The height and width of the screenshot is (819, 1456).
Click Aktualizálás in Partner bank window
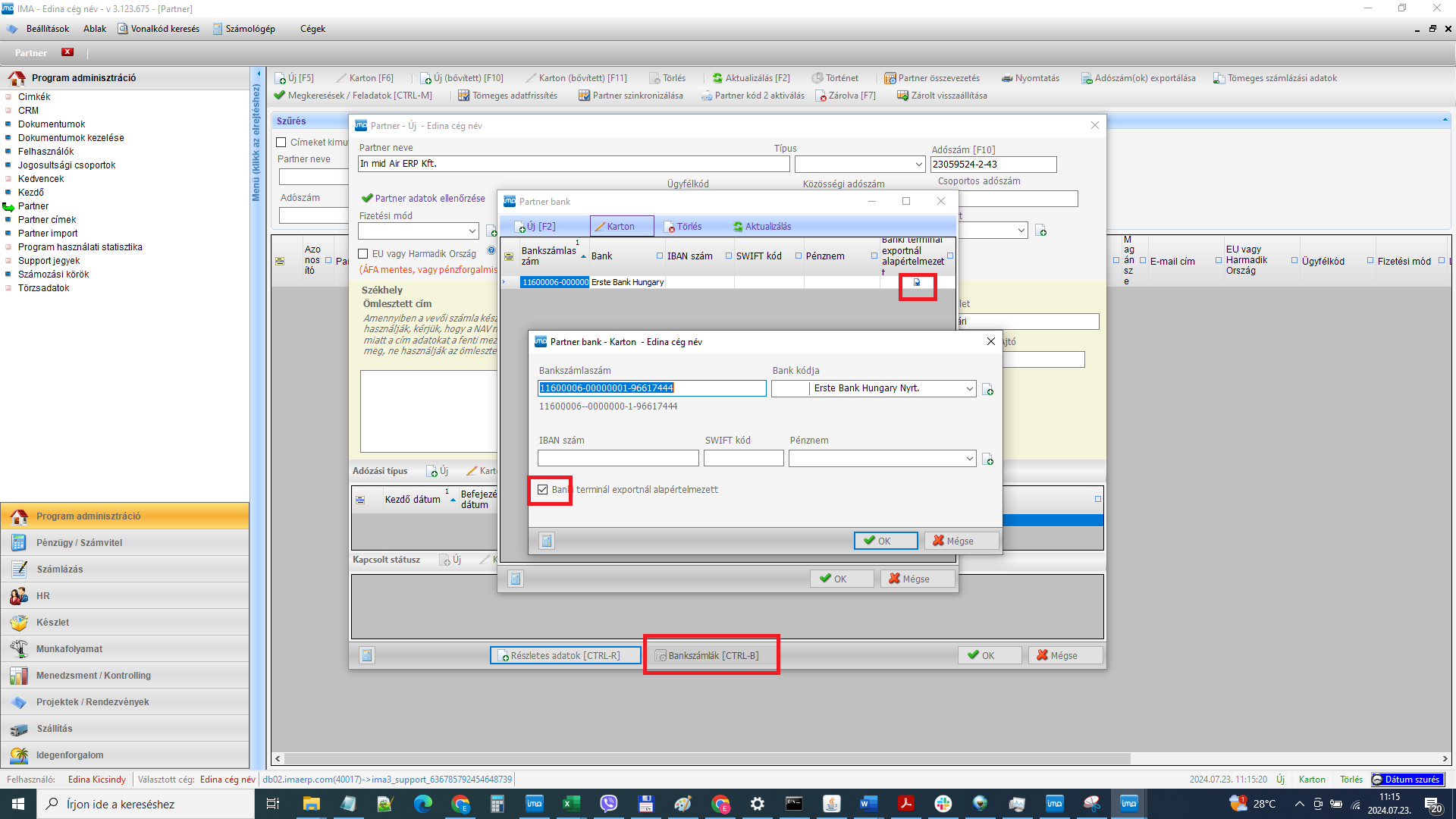pos(761,227)
